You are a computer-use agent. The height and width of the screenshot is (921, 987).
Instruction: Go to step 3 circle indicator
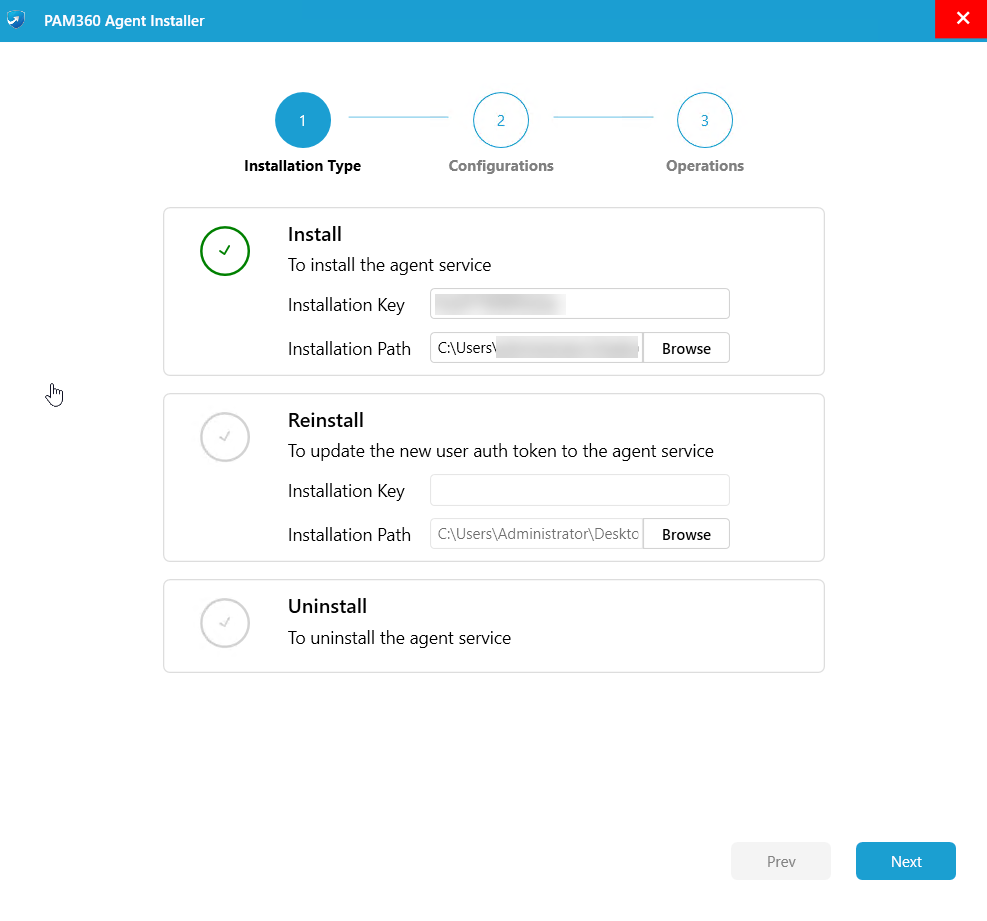[x=704, y=120]
